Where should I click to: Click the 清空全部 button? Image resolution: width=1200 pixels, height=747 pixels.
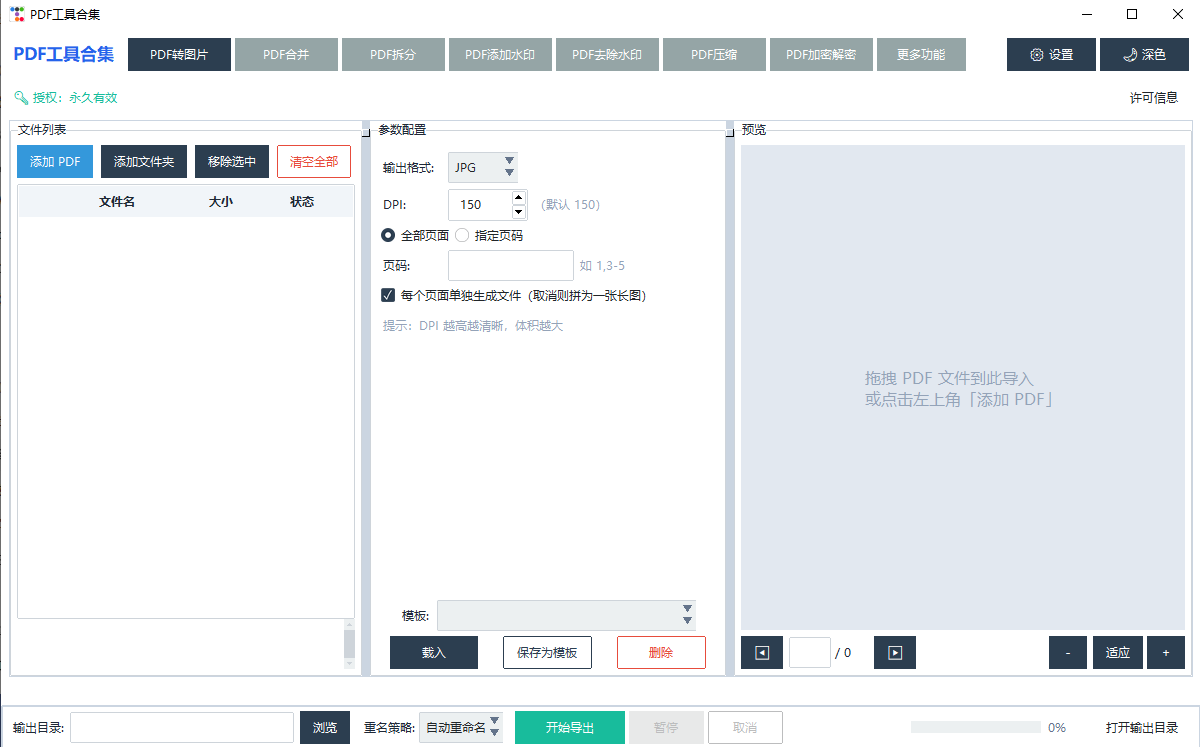coord(314,161)
